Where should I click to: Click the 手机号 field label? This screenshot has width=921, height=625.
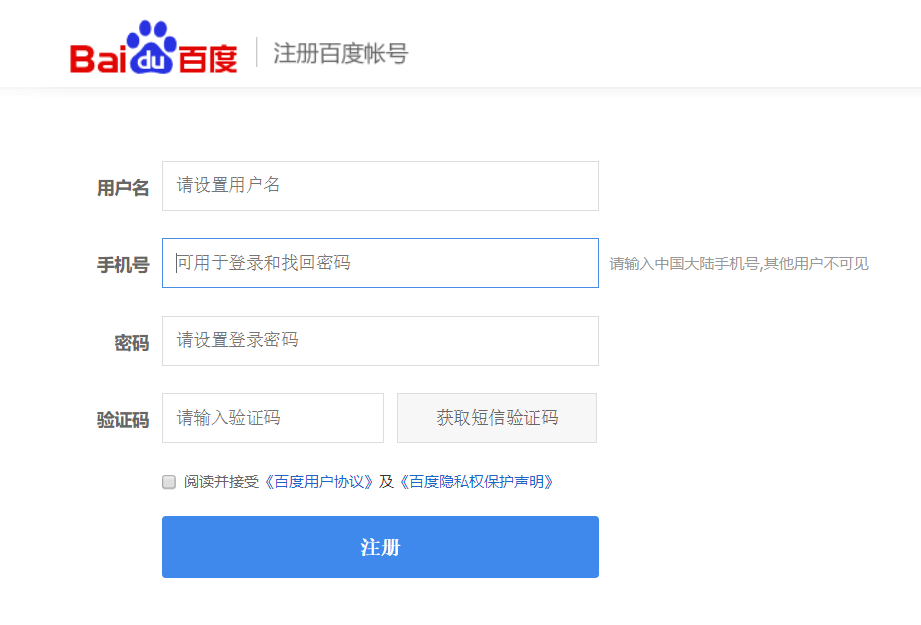(x=123, y=265)
